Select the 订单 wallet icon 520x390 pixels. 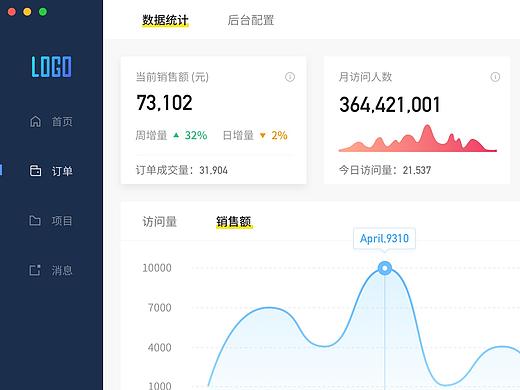pyautogui.click(x=35, y=171)
